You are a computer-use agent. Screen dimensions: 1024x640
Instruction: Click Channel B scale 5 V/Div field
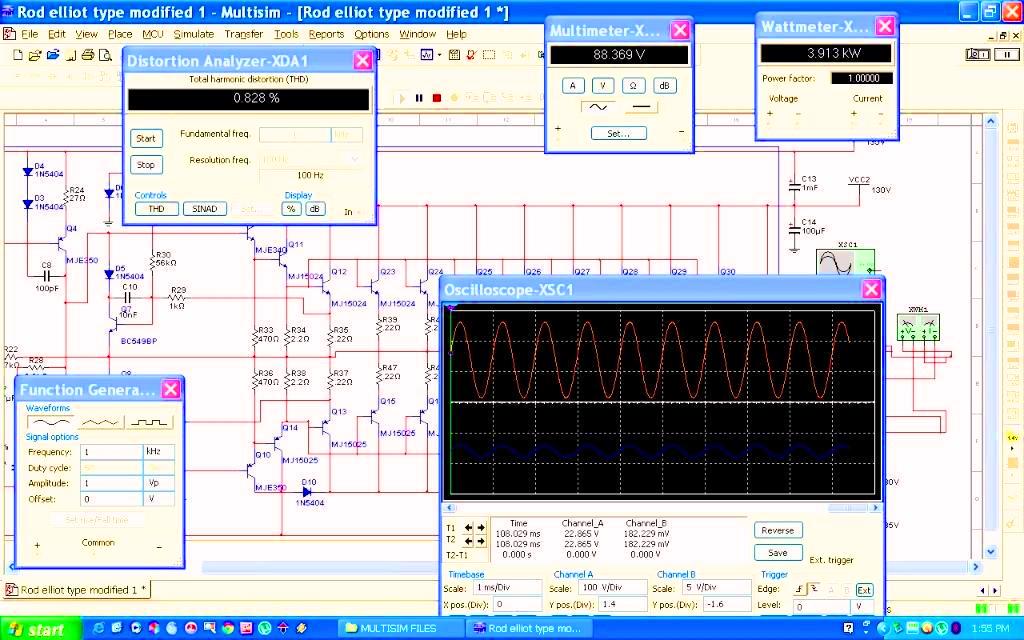click(x=716, y=588)
